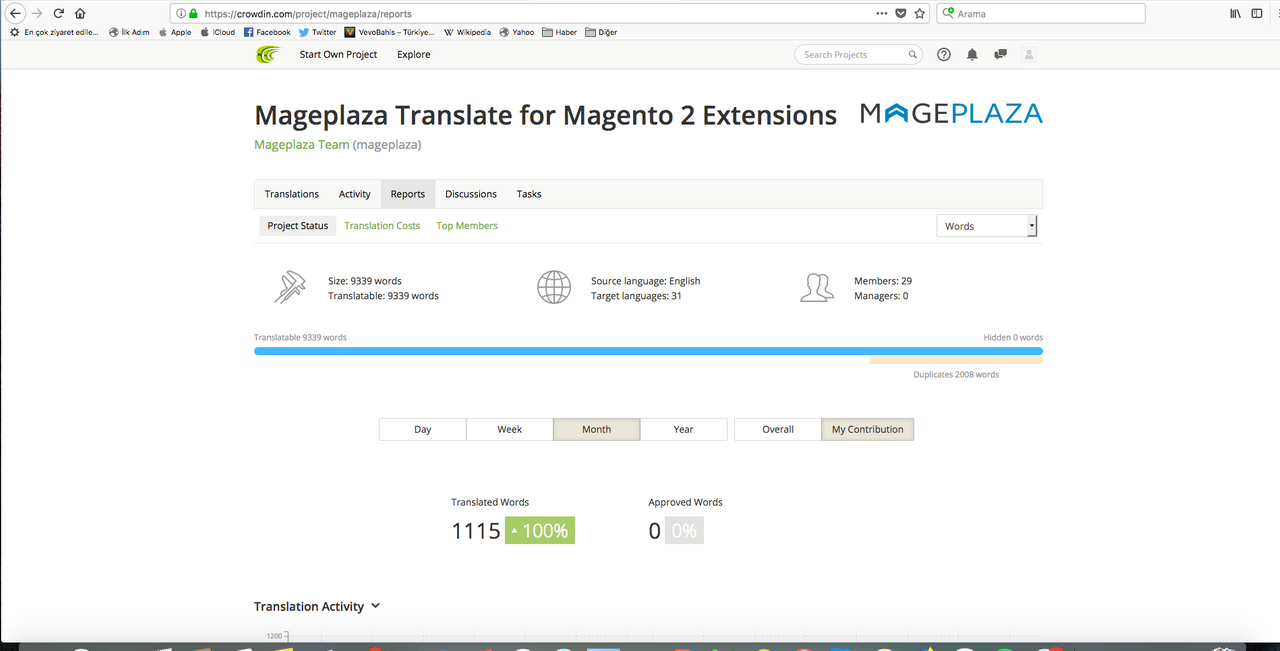Switch to the Activity tab
The image size is (1280, 651).
pyautogui.click(x=355, y=194)
